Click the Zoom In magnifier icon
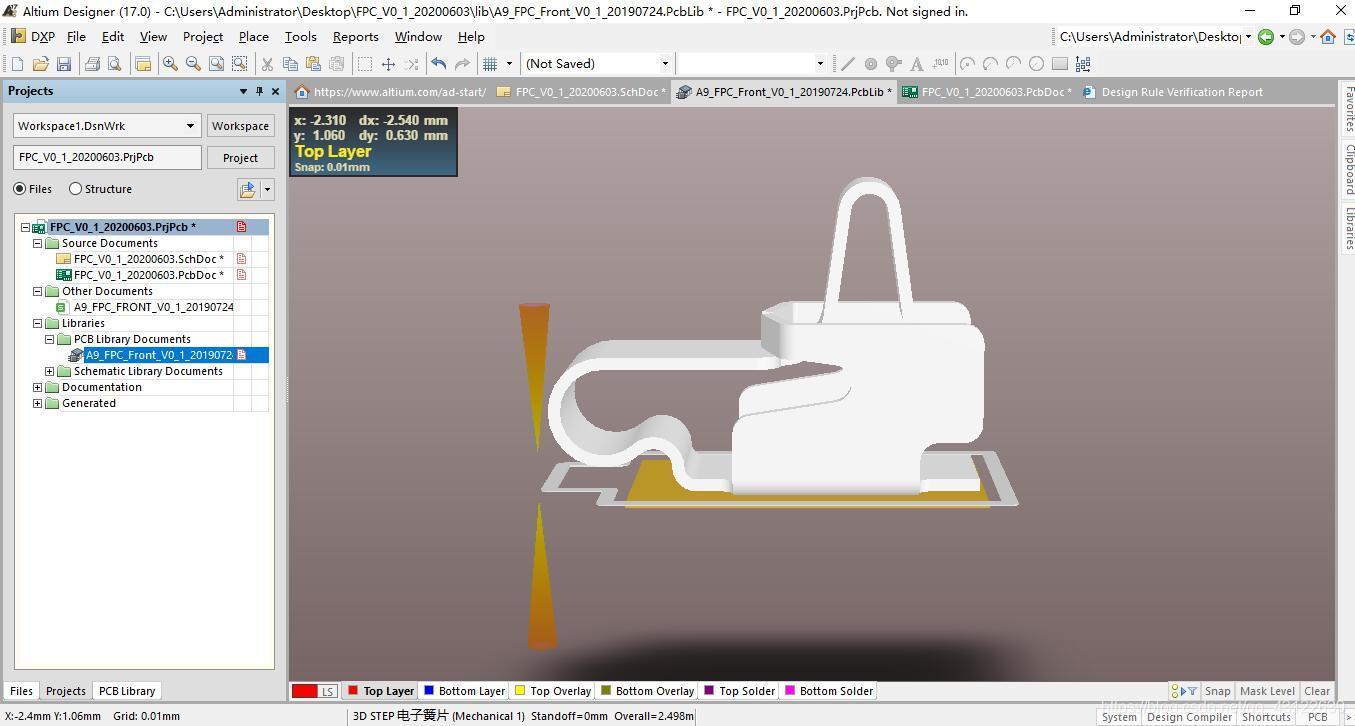The width and height of the screenshot is (1355, 726). coord(170,64)
